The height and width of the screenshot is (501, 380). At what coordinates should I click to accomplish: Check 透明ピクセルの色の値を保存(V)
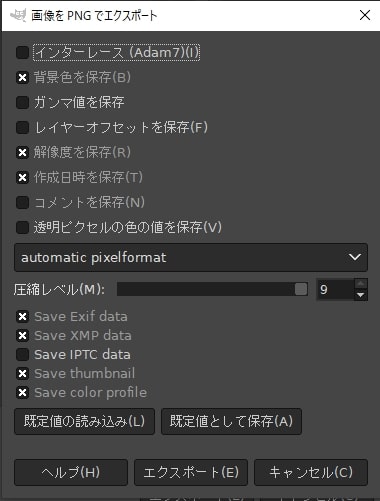[x=22, y=227]
